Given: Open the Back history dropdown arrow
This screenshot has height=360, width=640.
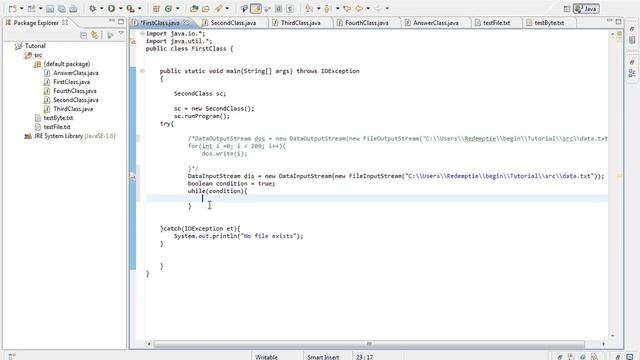Looking at the screenshot, I should [x=368, y=9].
